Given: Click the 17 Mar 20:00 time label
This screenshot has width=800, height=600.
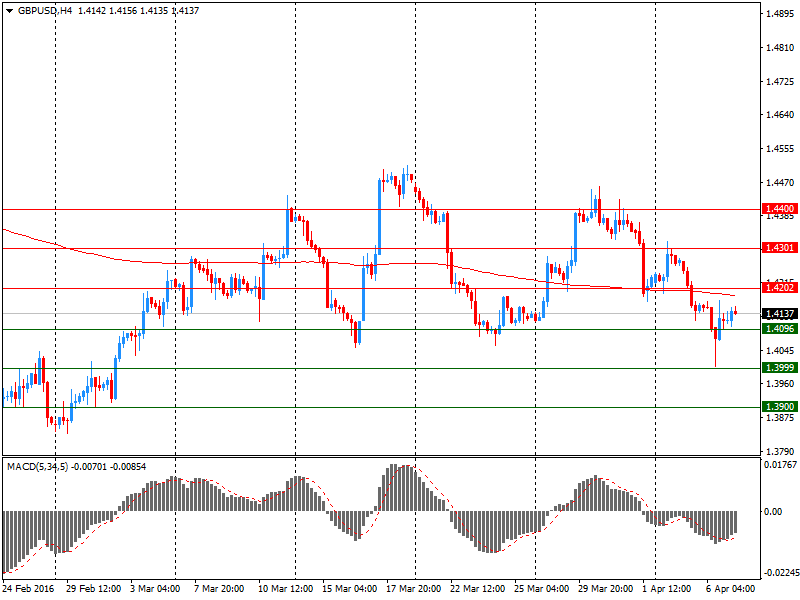Looking at the screenshot, I should [413, 589].
